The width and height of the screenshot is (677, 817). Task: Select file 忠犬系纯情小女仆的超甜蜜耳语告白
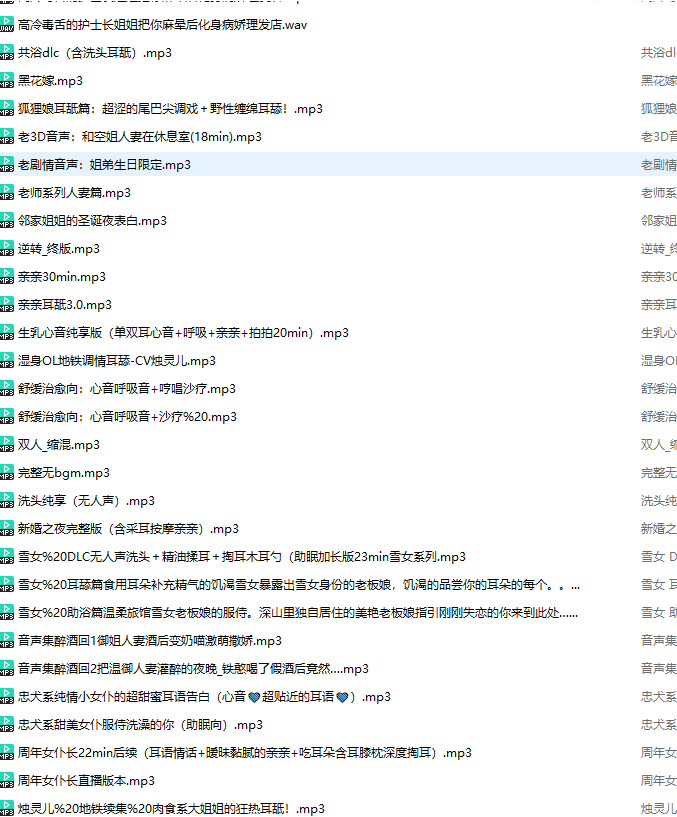(204, 697)
